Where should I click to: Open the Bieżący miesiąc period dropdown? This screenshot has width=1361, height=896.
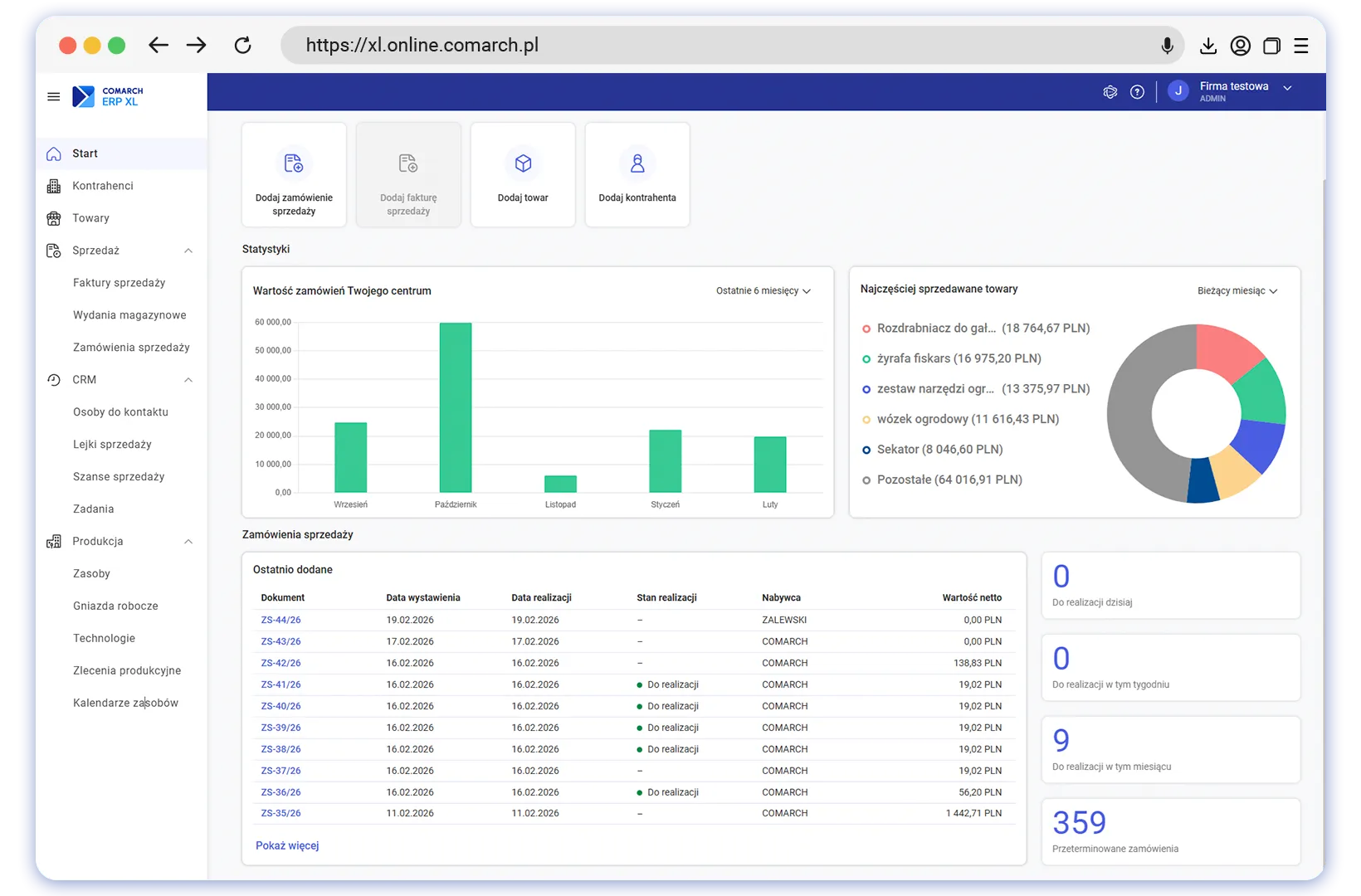1237,291
